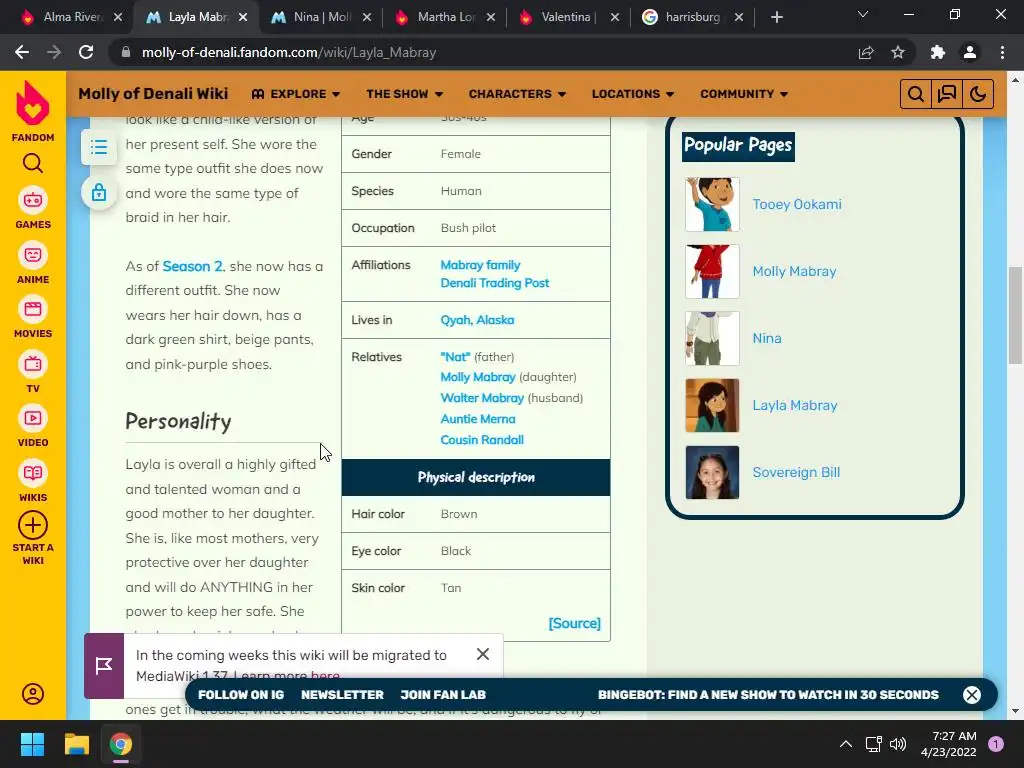1024x768 pixels.
Task: Click the address bar URL field
Action: (x=483, y=52)
